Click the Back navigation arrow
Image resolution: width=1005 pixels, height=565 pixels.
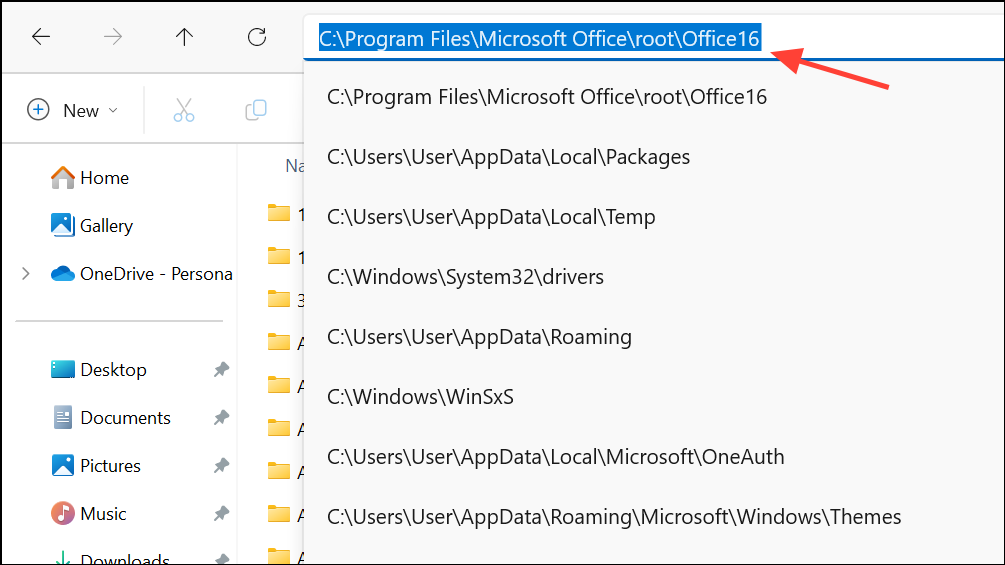[41, 37]
